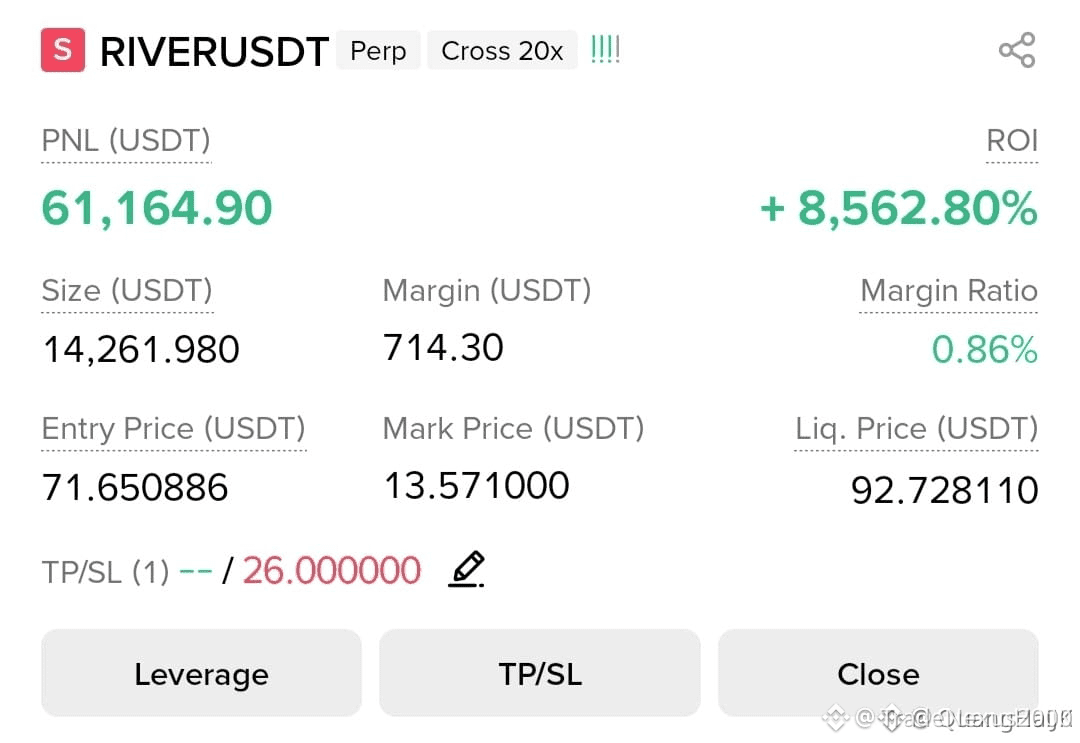
Task: Tap the PNL (USDT) label
Action: tap(126, 140)
